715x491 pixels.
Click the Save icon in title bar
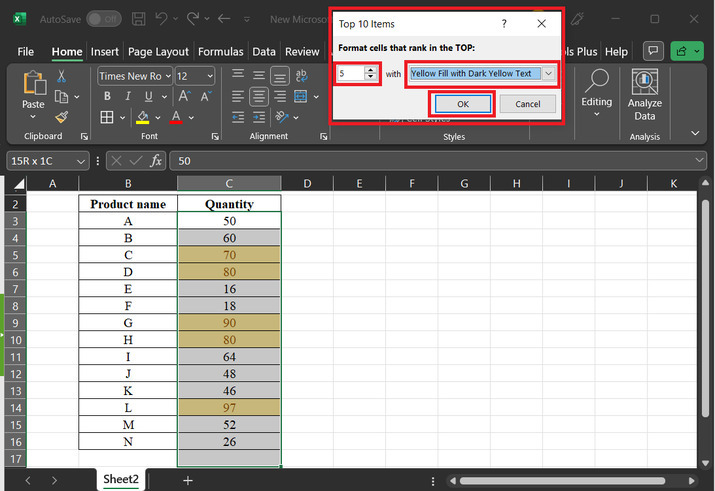pyautogui.click(x=138, y=19)
